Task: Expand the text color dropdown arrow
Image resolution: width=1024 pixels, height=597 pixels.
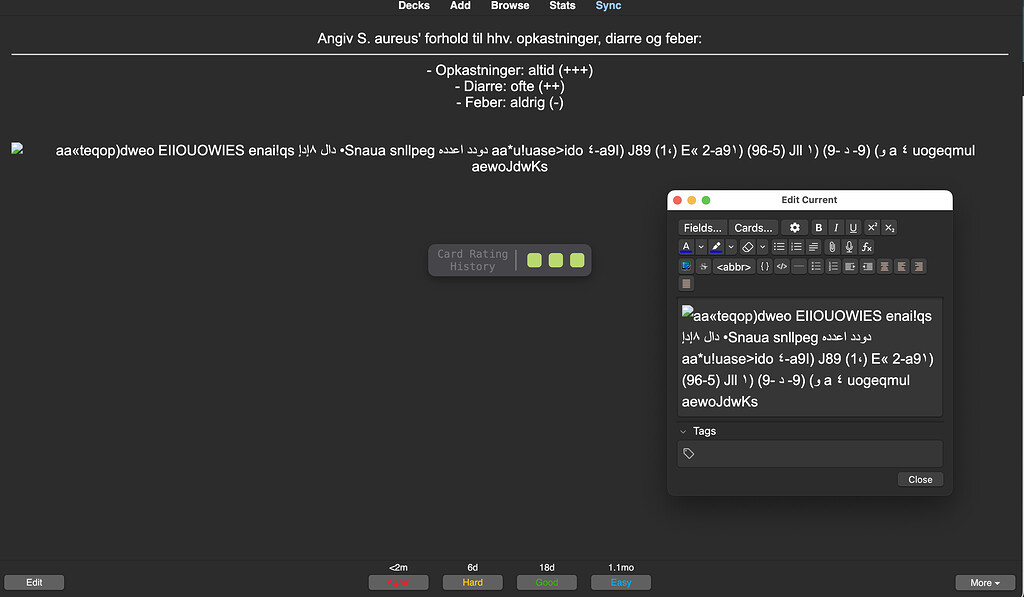Action: pos(700,246)
